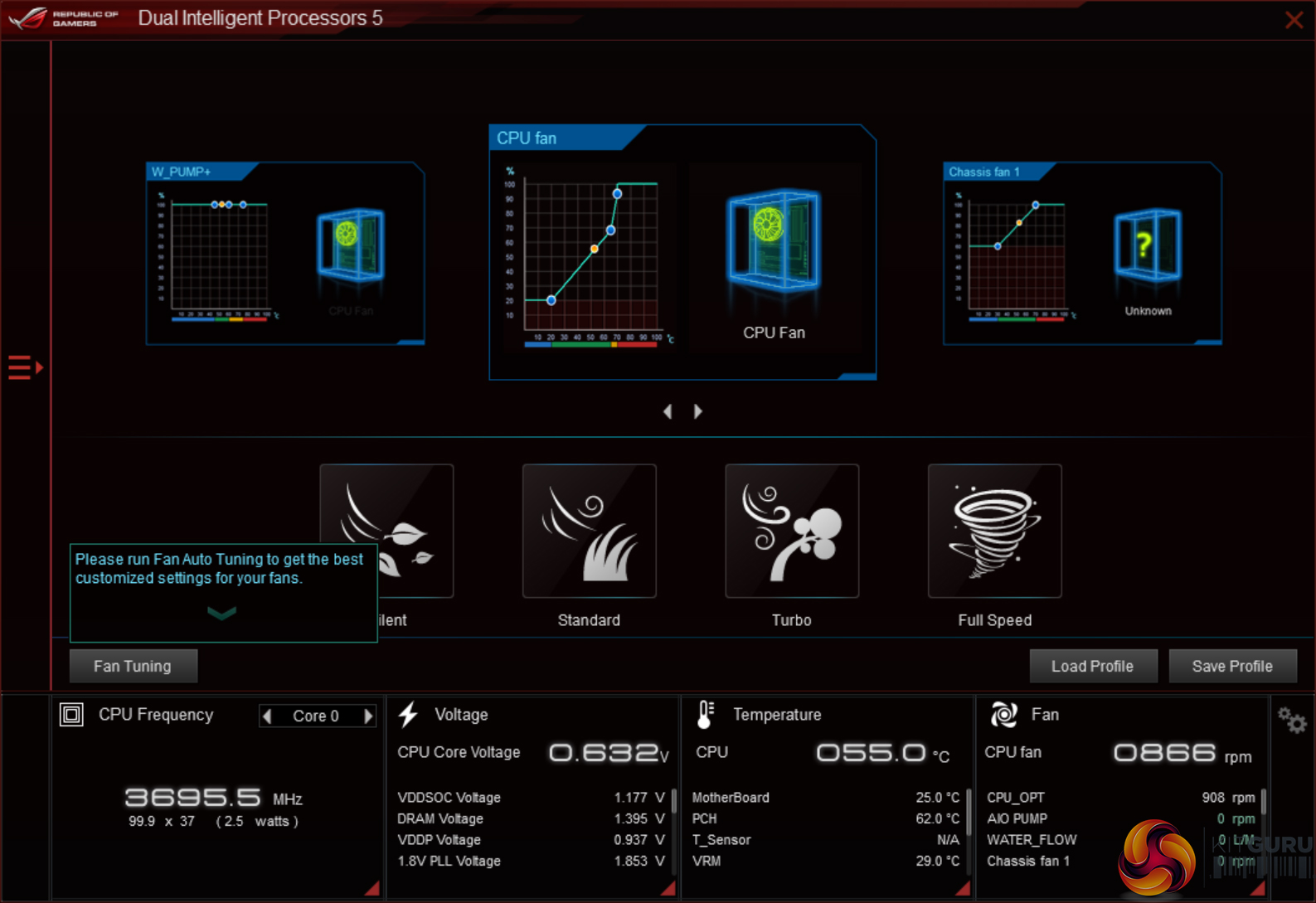Click the VRM temperature row

[x=826, y=861]
